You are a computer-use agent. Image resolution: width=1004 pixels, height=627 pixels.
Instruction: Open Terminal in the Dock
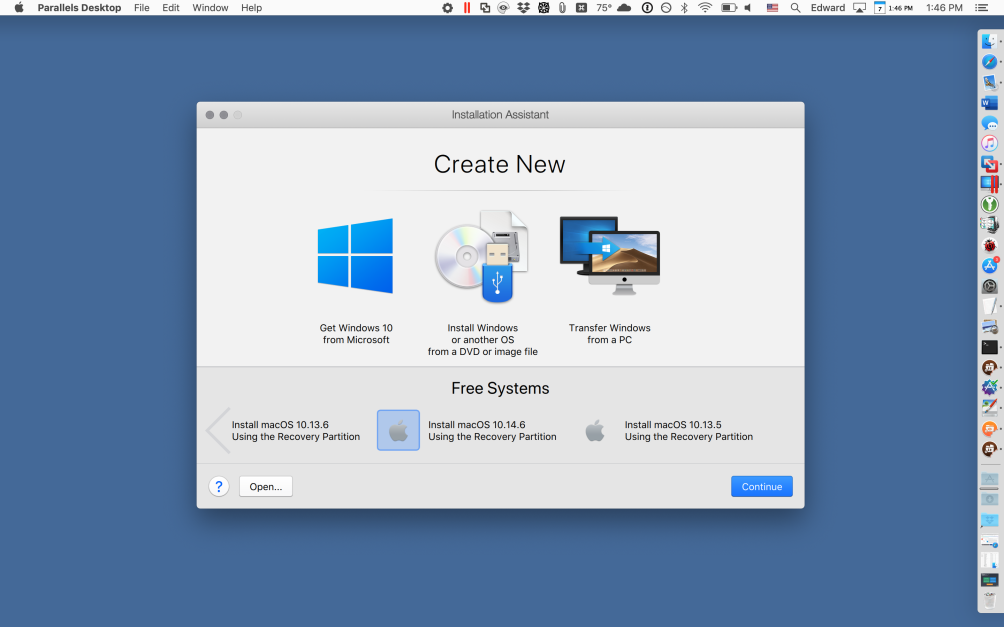[989, 347]
